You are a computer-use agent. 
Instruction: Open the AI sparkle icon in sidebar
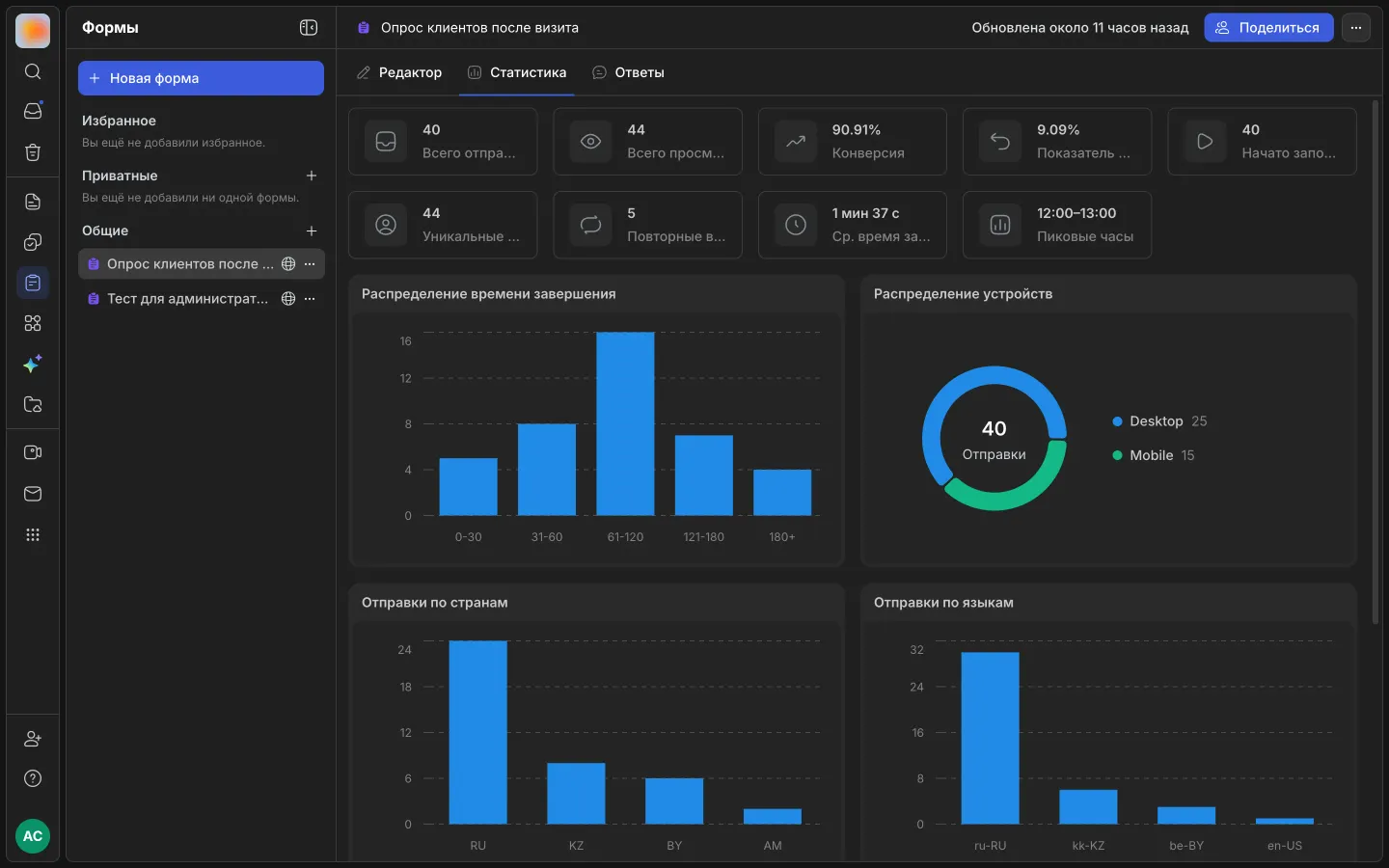tap(33, 364)
